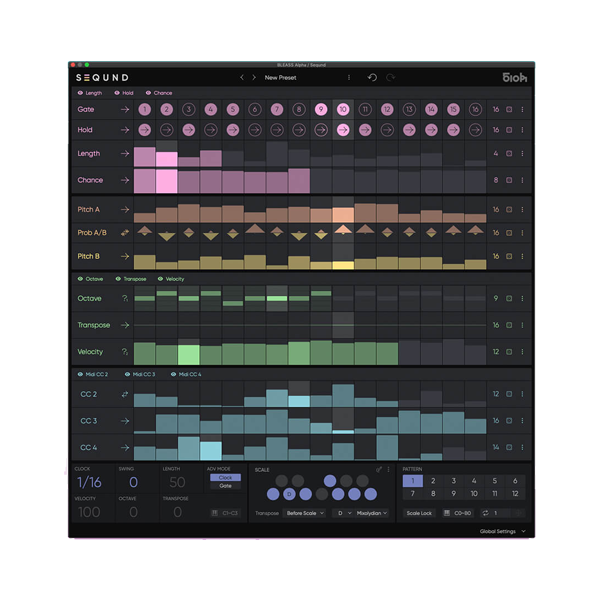The image size is (600, 600).
Task: Open the Chance row three-dot menu
Action: click(522, 181)
